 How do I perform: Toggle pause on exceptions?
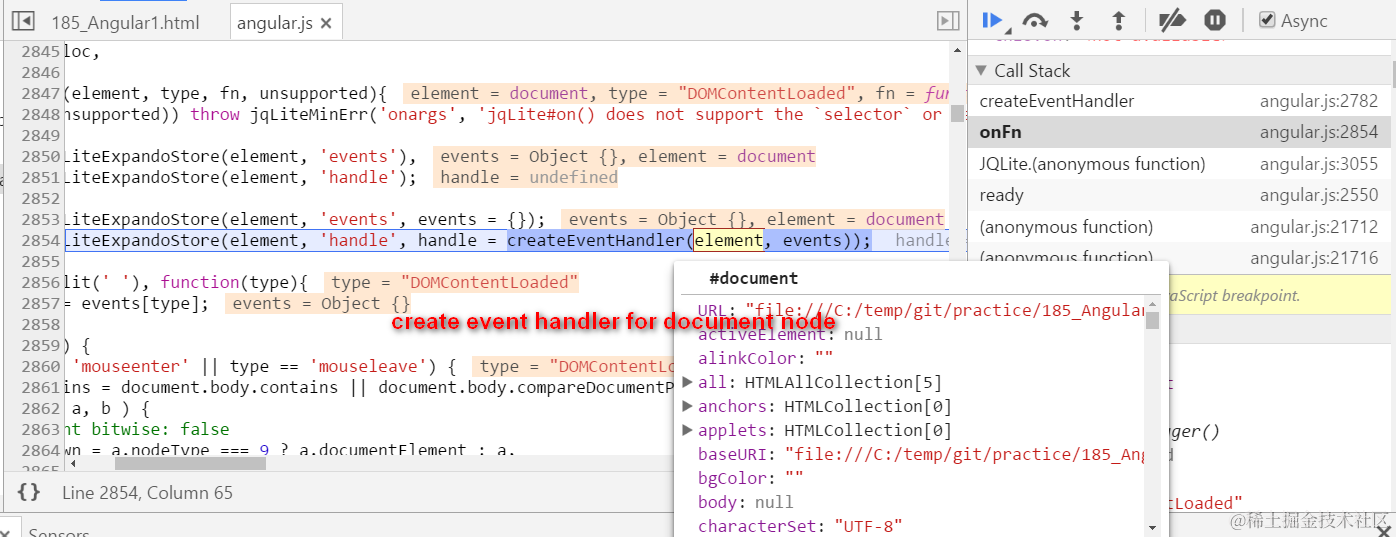point(1214,20)
